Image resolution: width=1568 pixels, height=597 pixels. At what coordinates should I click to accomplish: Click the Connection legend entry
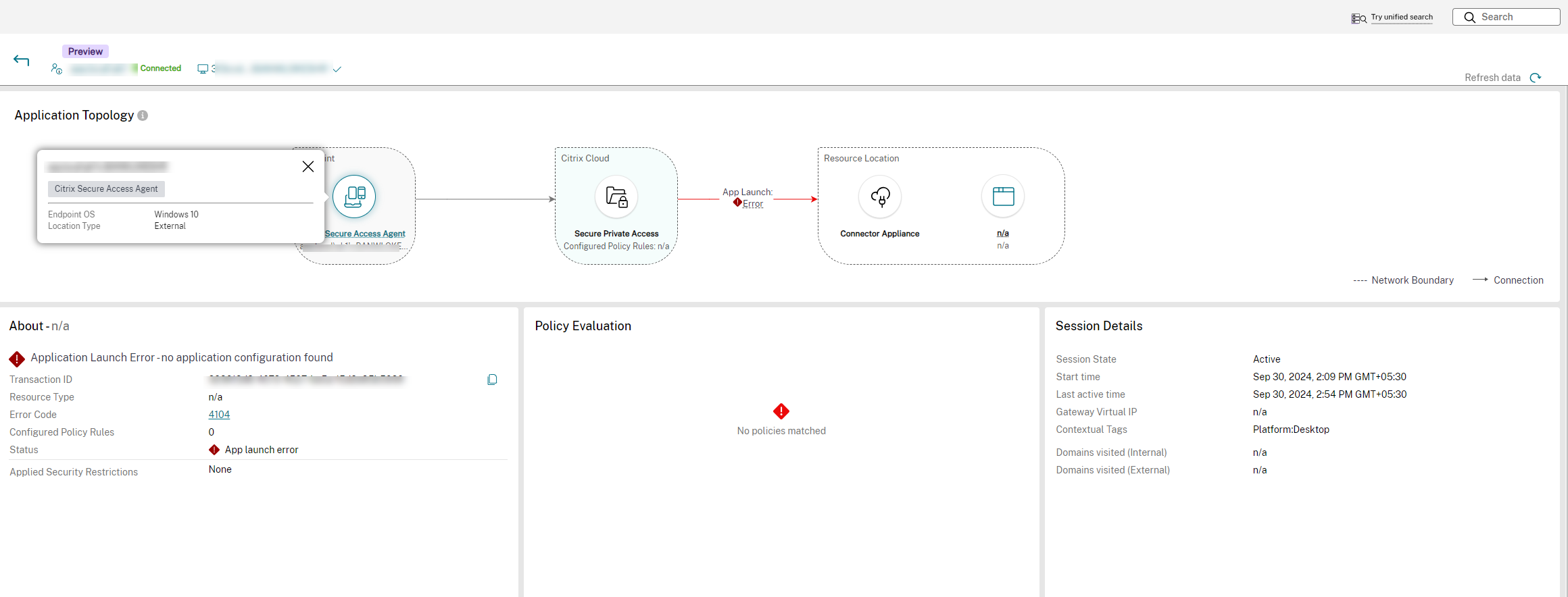(x=1509, y=280)
